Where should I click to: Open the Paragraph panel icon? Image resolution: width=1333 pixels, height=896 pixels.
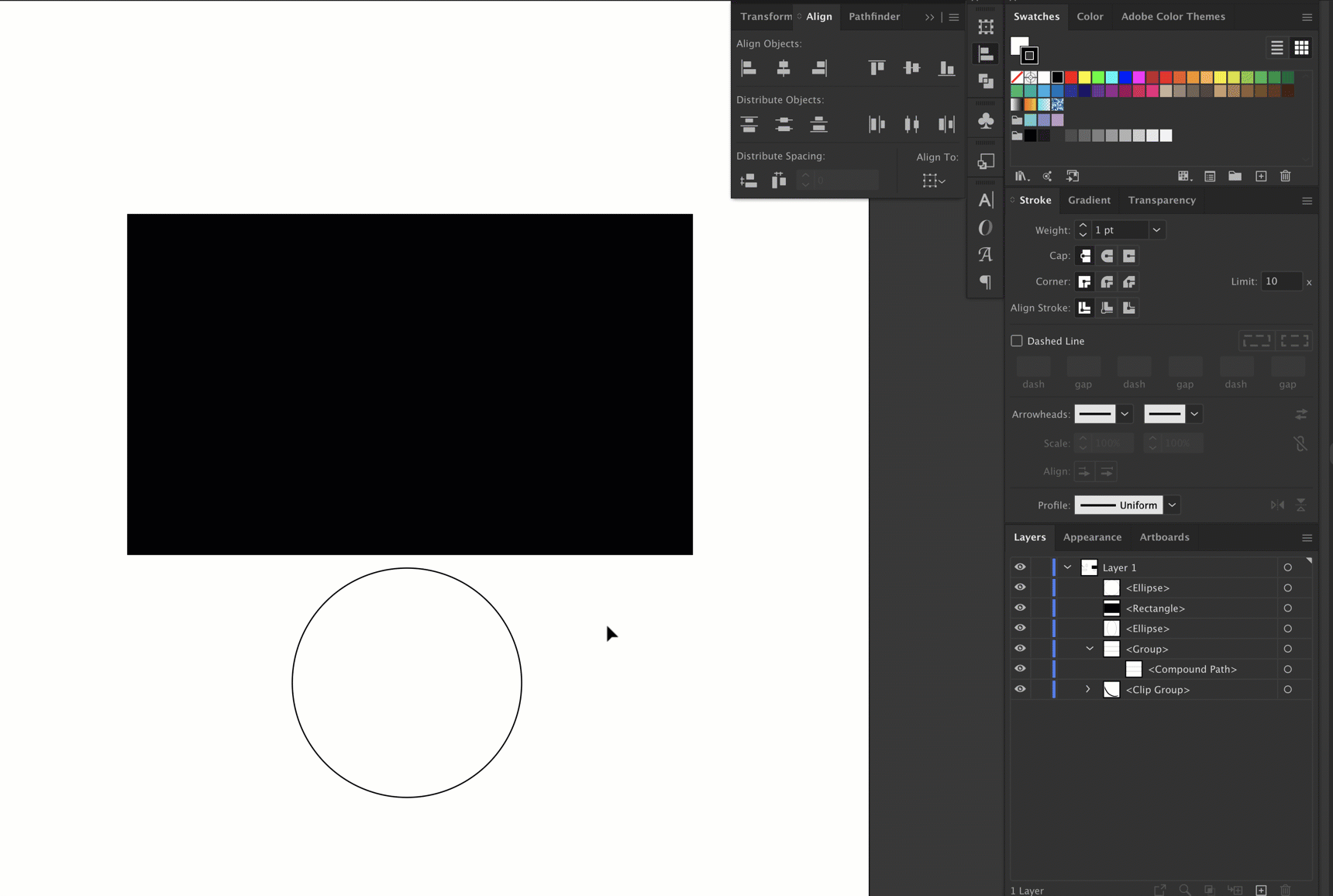point(986,282)
